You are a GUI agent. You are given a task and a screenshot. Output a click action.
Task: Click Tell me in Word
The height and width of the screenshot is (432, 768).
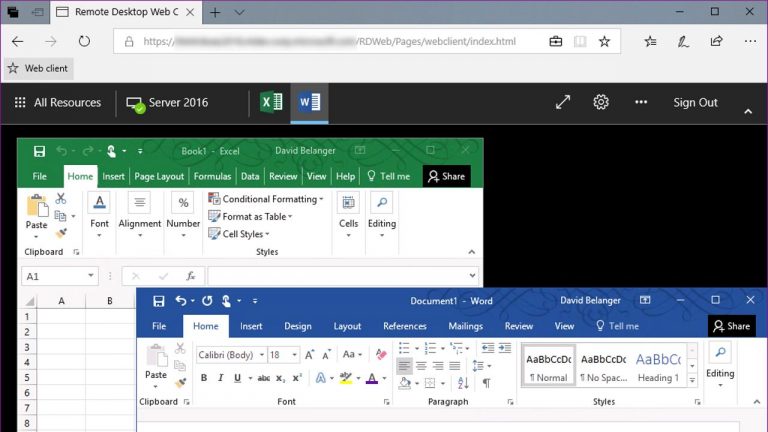pyautogui.click(x=617, y=326)
